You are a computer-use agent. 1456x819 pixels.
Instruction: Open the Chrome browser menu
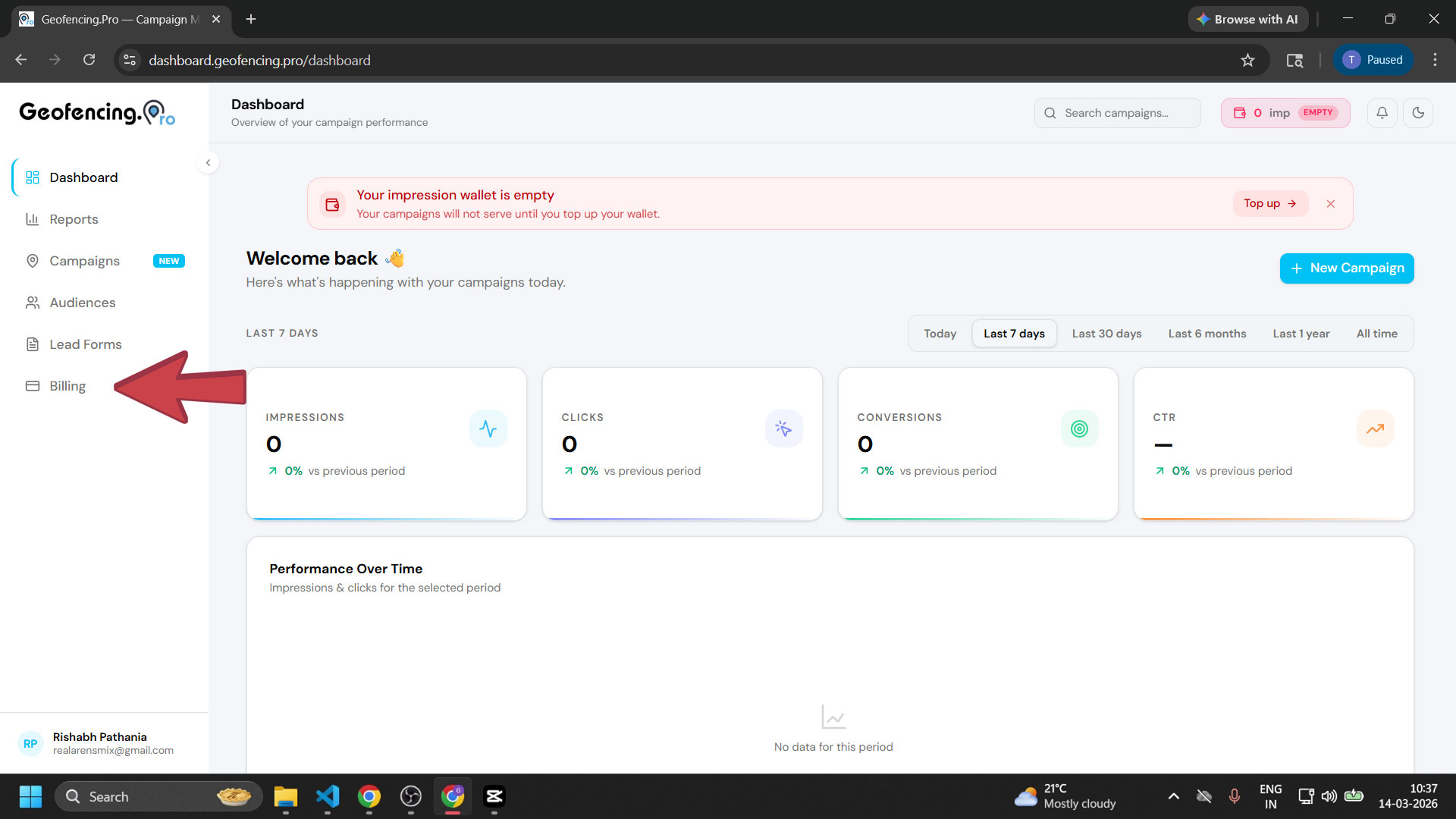tap(1435, 60)
